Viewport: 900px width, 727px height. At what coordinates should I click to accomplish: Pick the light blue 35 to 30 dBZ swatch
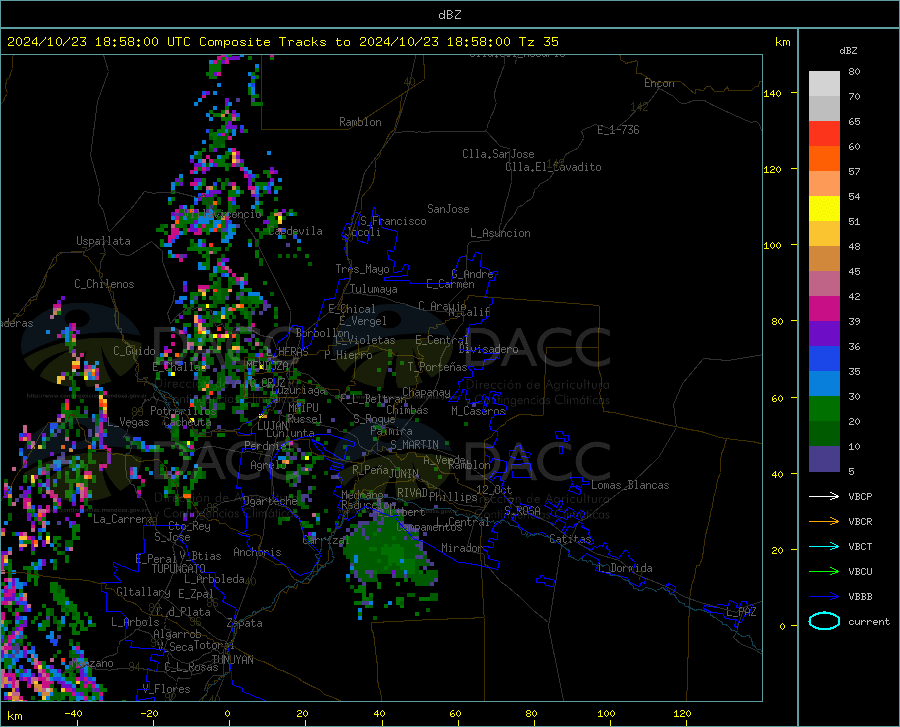[x=824, y=384]
